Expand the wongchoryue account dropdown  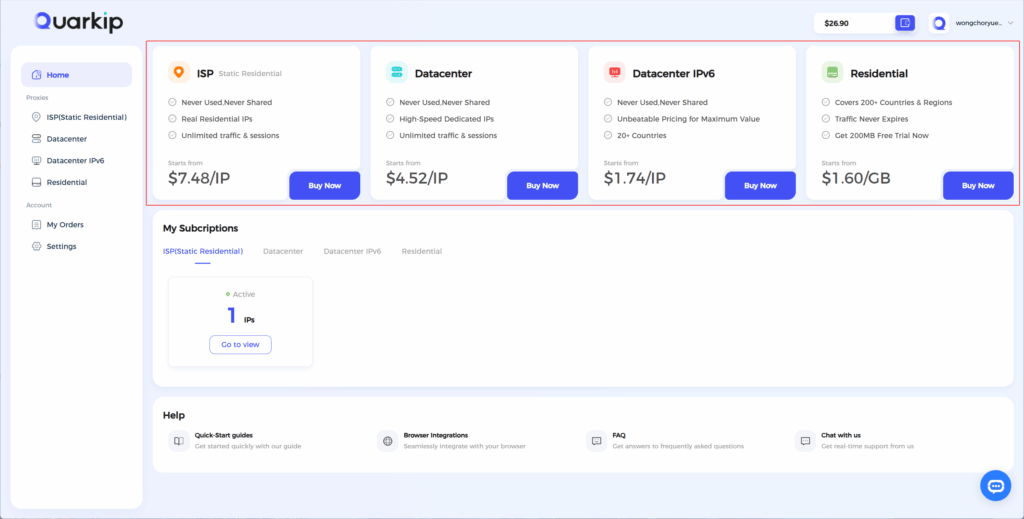point(1010,23)
